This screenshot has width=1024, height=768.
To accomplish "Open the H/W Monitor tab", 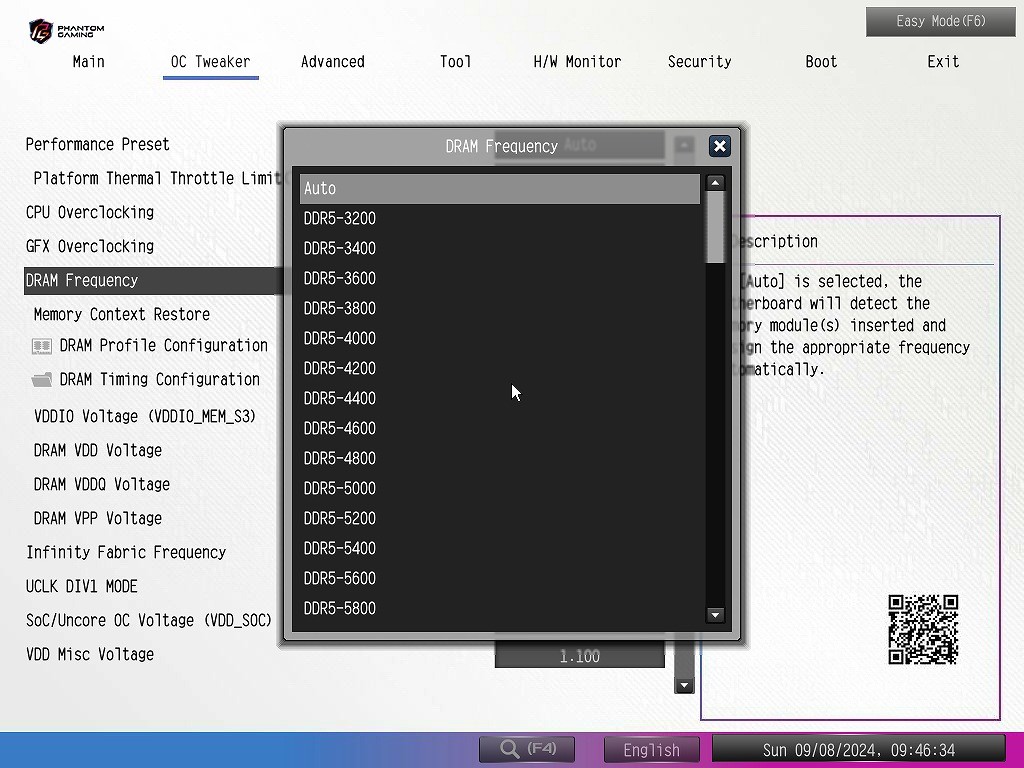I will pos(577,62).
